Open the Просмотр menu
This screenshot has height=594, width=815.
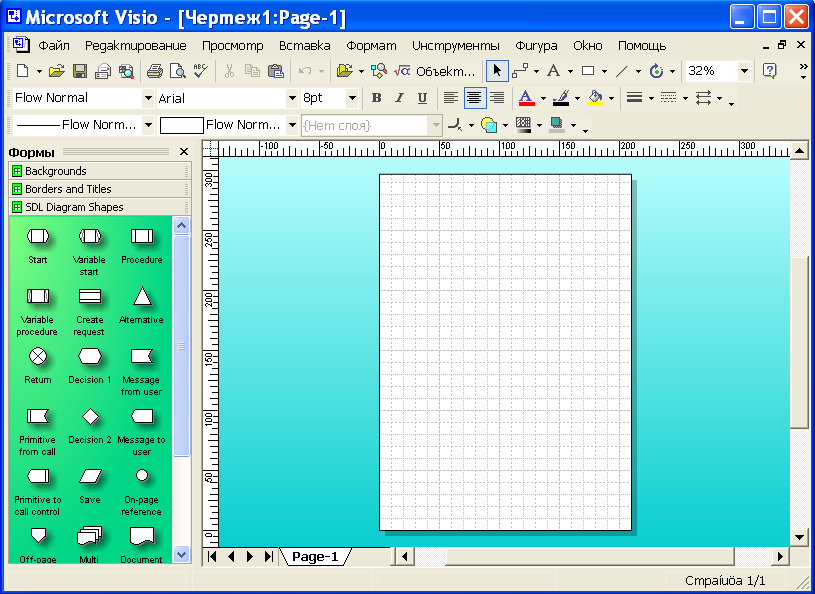click(x=232, y=46)
